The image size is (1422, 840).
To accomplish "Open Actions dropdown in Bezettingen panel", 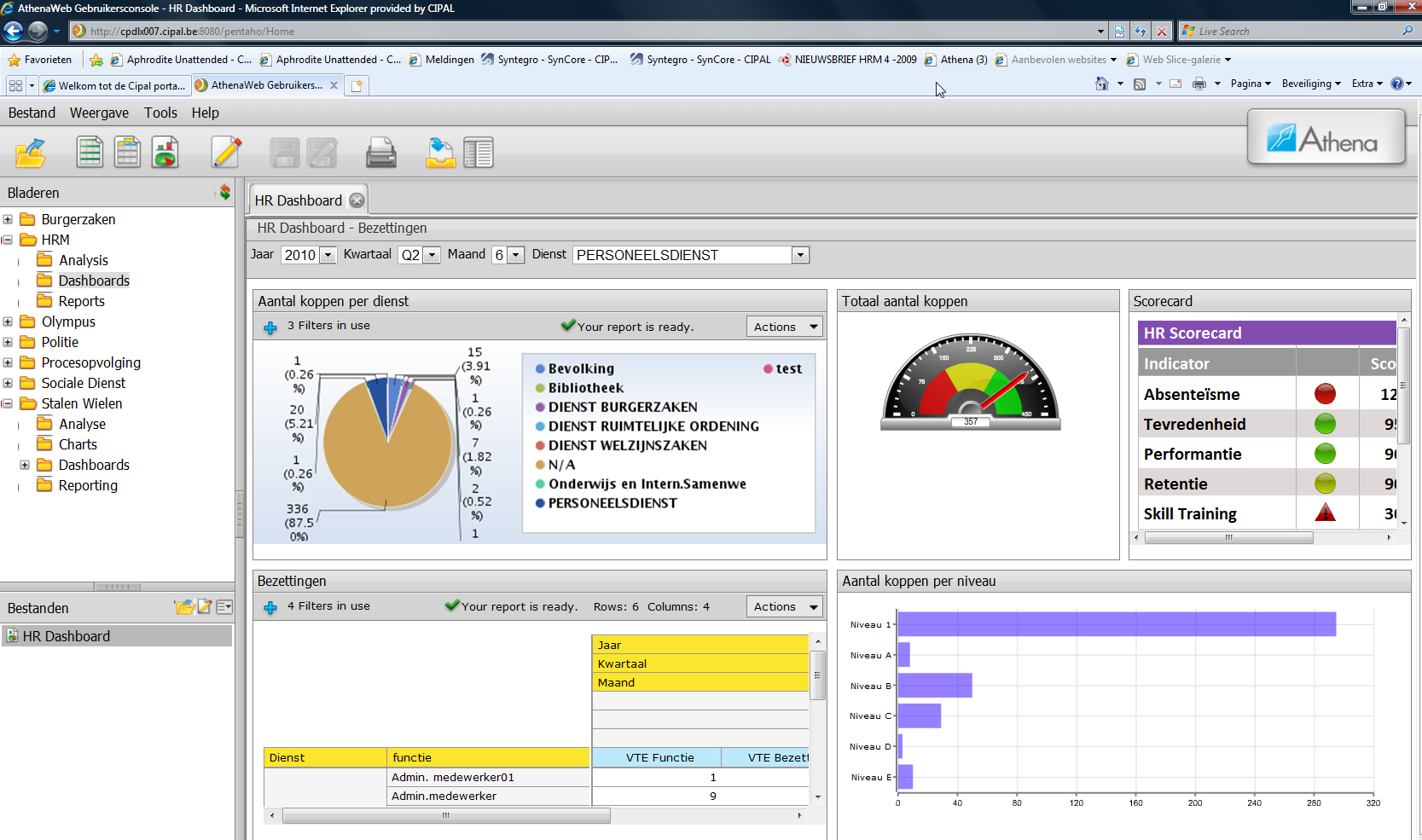I will 785,606.
